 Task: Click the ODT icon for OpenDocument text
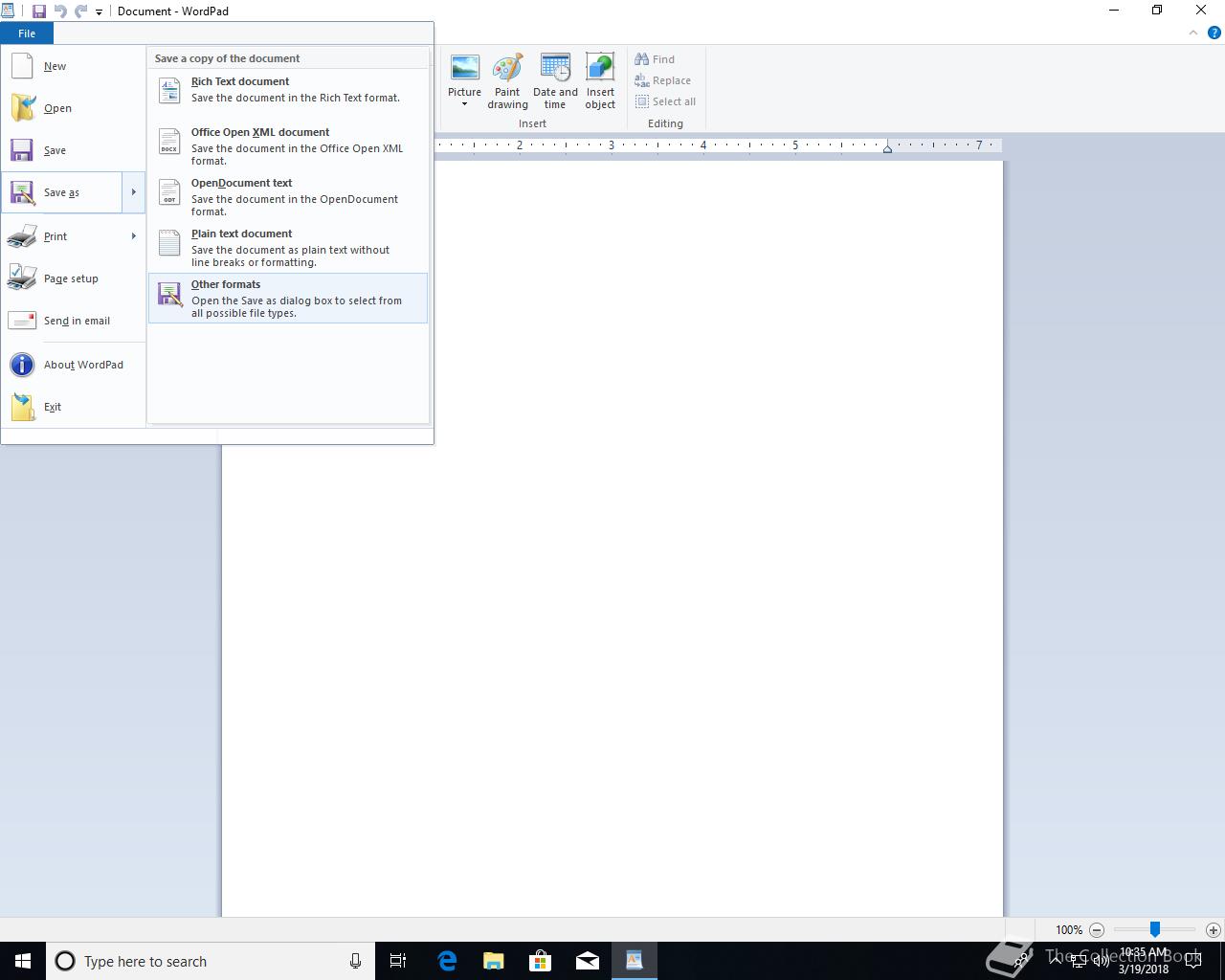pos(169,192)
